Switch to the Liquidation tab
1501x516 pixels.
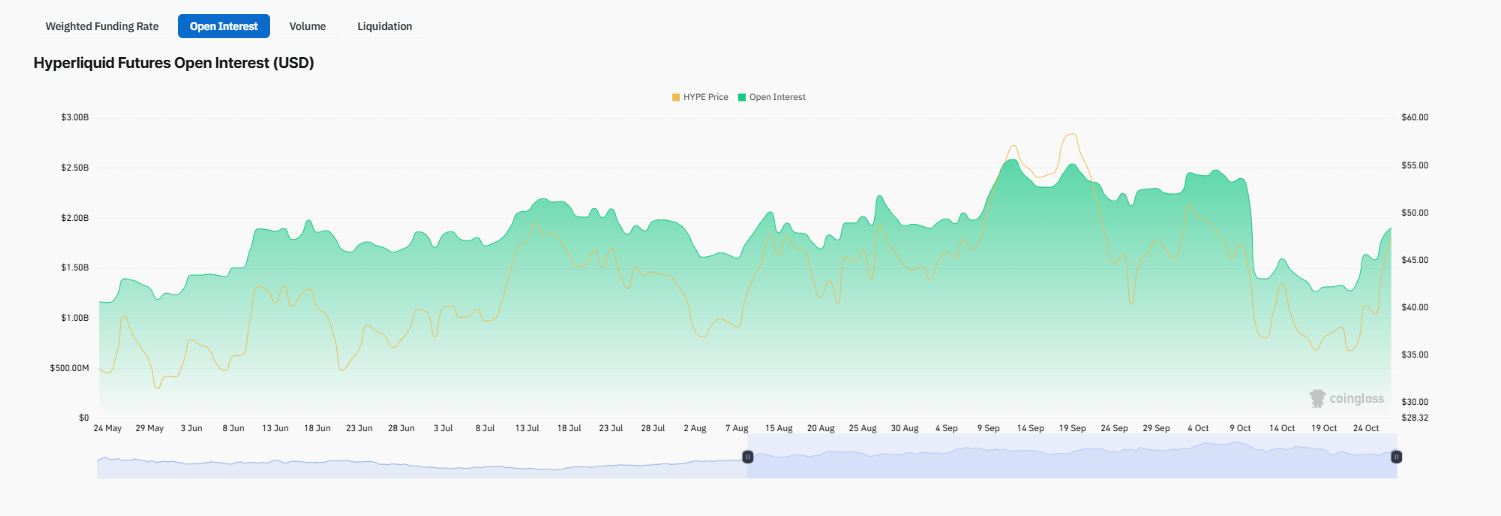point(384,26)
